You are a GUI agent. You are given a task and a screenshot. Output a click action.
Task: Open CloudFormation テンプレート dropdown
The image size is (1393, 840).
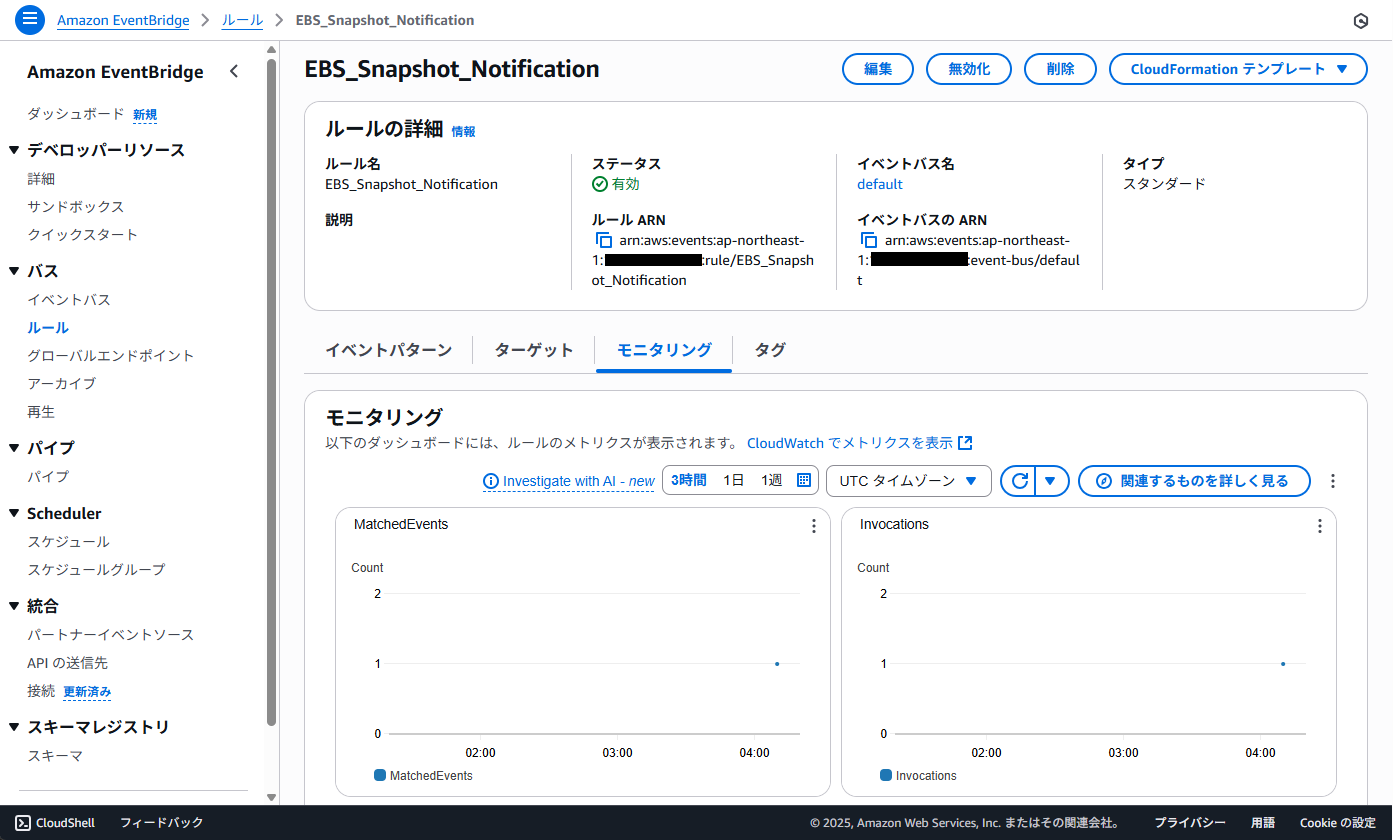(1238, 69)
